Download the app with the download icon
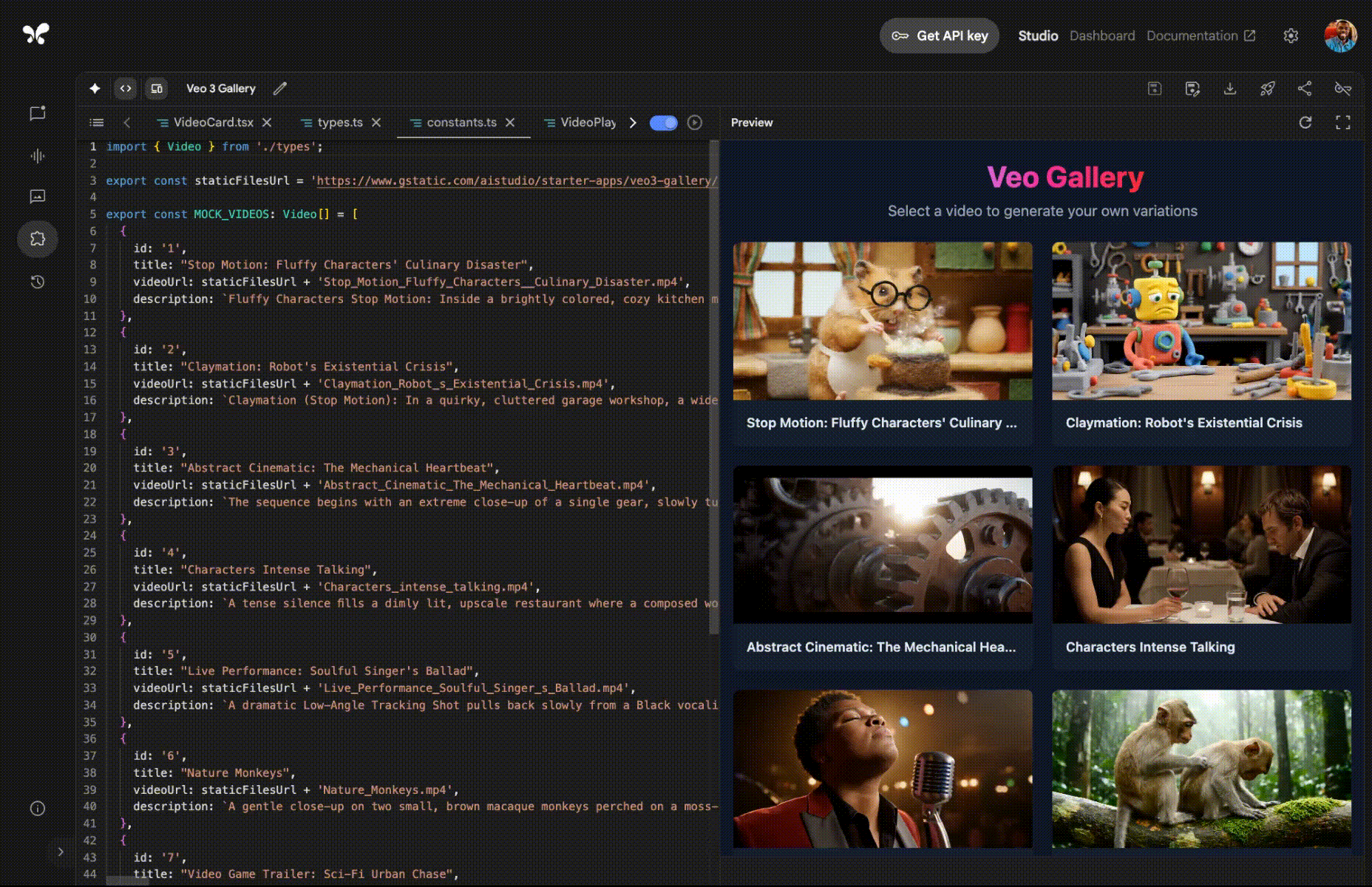 1230,89
